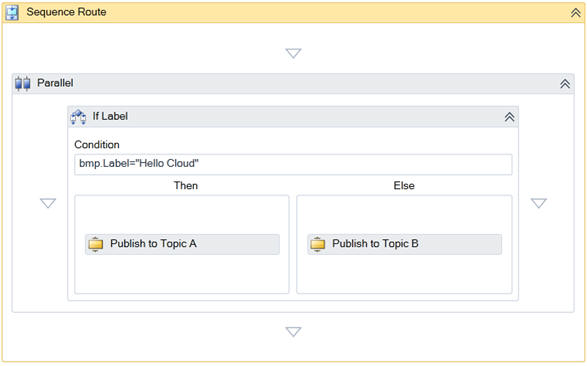Screen dimensions: 587x366
Task: Select the Publish to Topic B icon
Action: tap(317, 244)
